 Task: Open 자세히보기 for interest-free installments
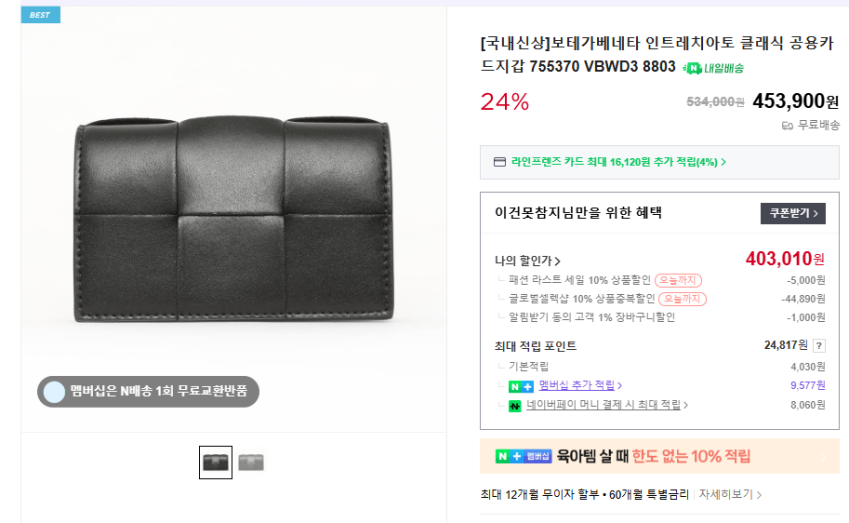coord(730,494)
